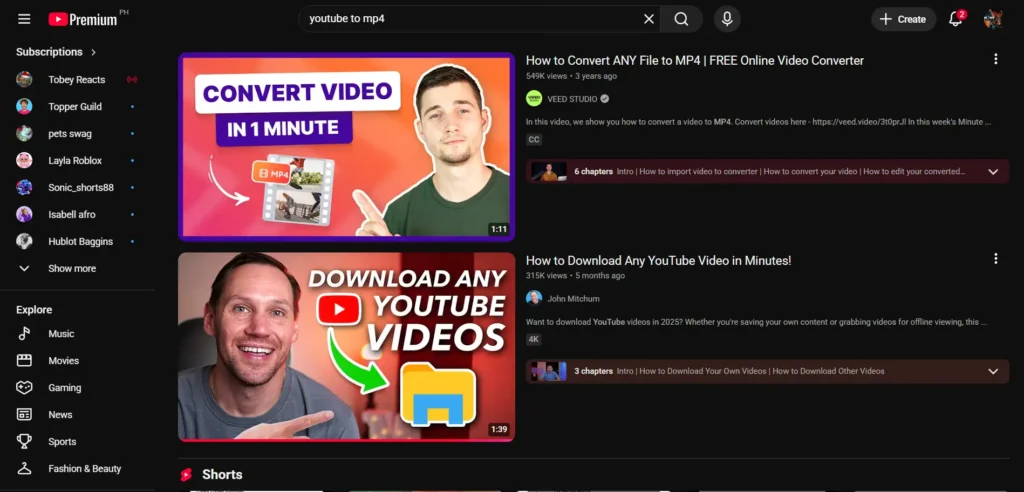The width and height of the screenshot is (1024, 492).
Task: Click the Fashion & Beauty hanger icon
Action: pos(24,468)
